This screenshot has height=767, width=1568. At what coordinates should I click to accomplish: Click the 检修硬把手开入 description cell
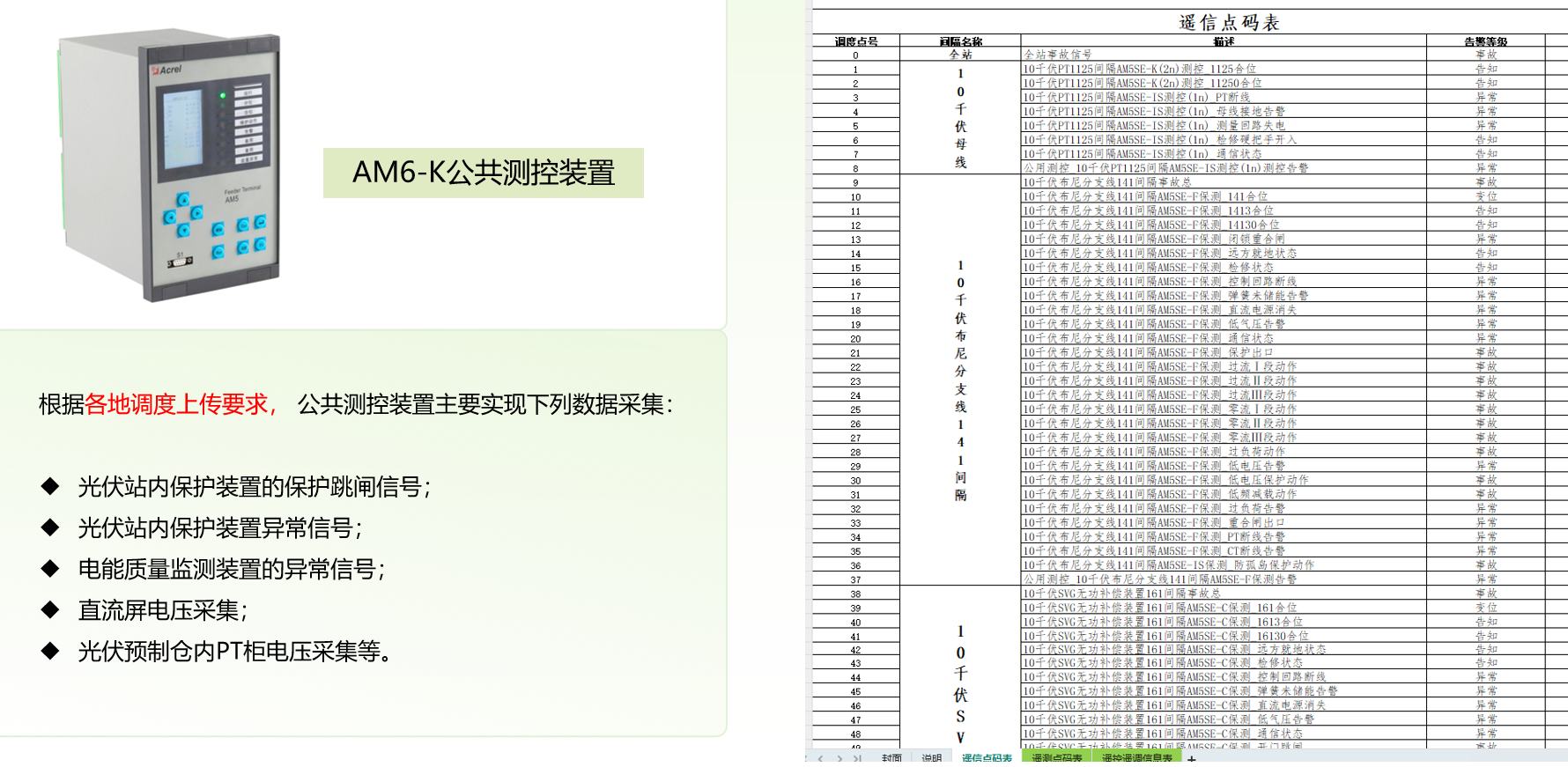coord(1224,139)
